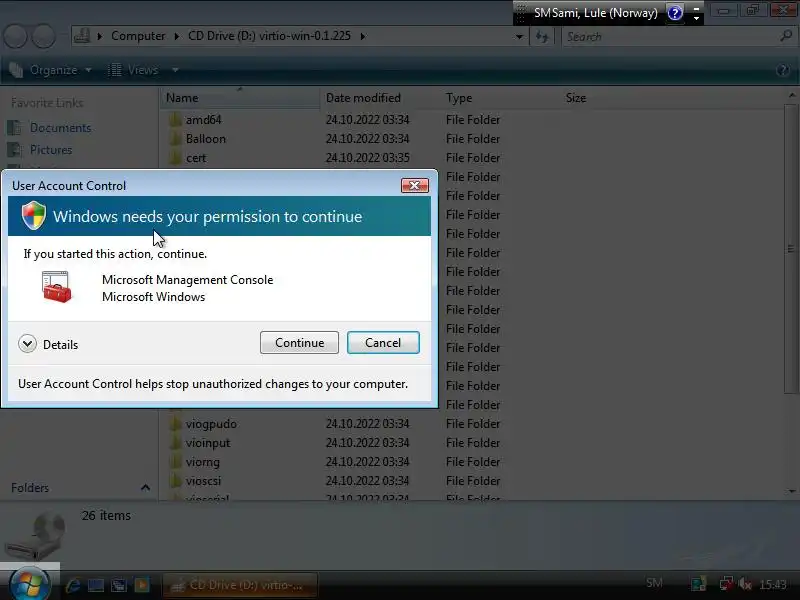This screenshot has height=600, width=800.
Task: Open the Organize menu in Explorer
Action: tap(51, 70)
